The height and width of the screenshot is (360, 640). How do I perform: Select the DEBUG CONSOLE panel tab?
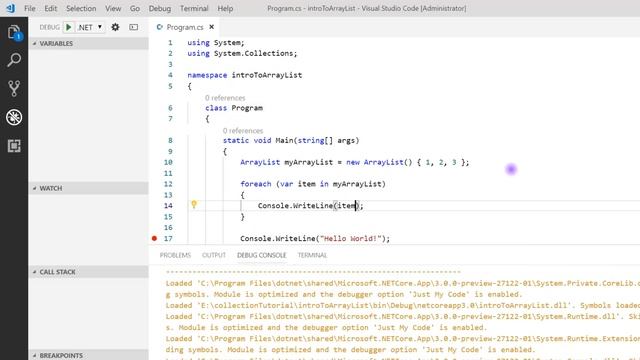pos(262,255)
